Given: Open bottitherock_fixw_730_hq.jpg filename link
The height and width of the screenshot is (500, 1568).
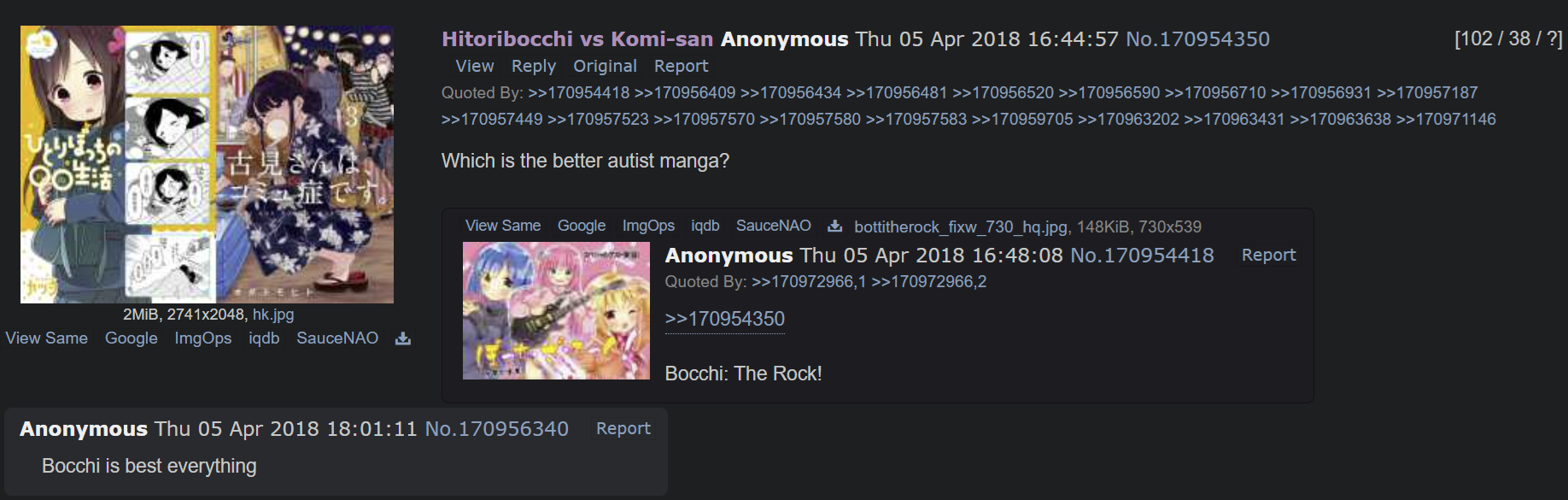Looking at the screenshot, I should pyautogui.click(x=961, y=226).
